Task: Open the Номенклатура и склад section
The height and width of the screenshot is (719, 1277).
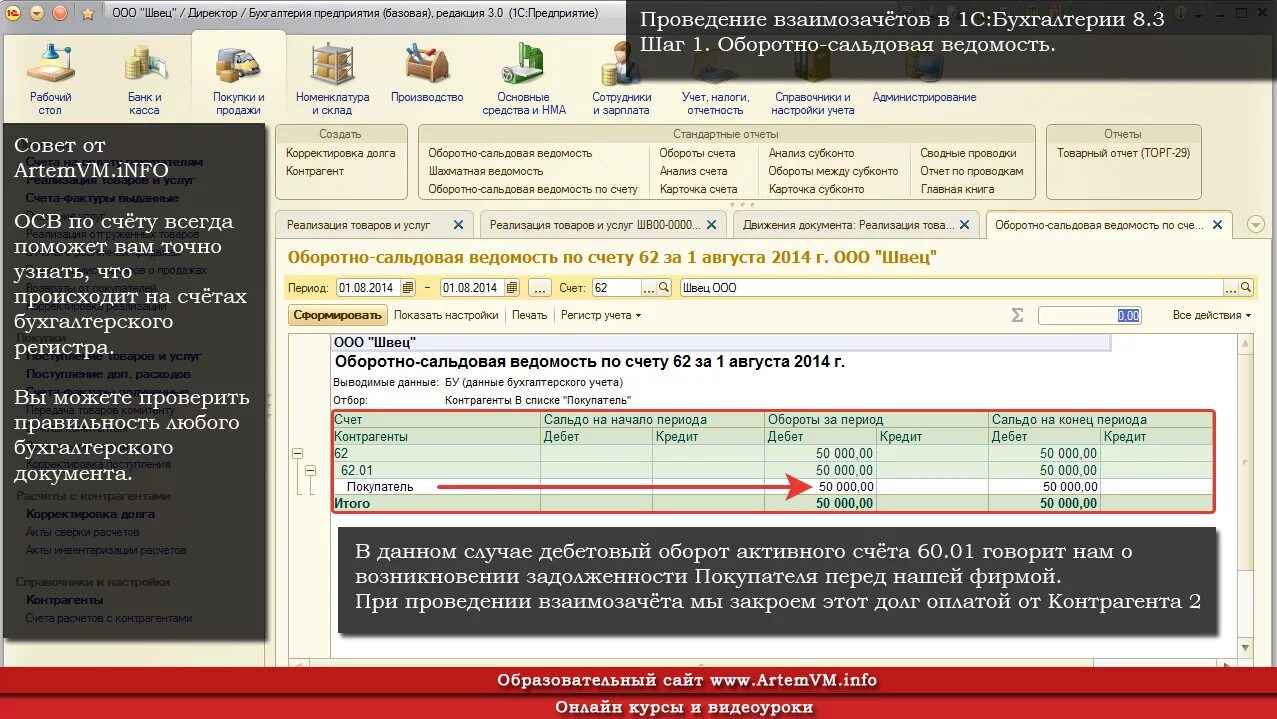Action: 333,79
